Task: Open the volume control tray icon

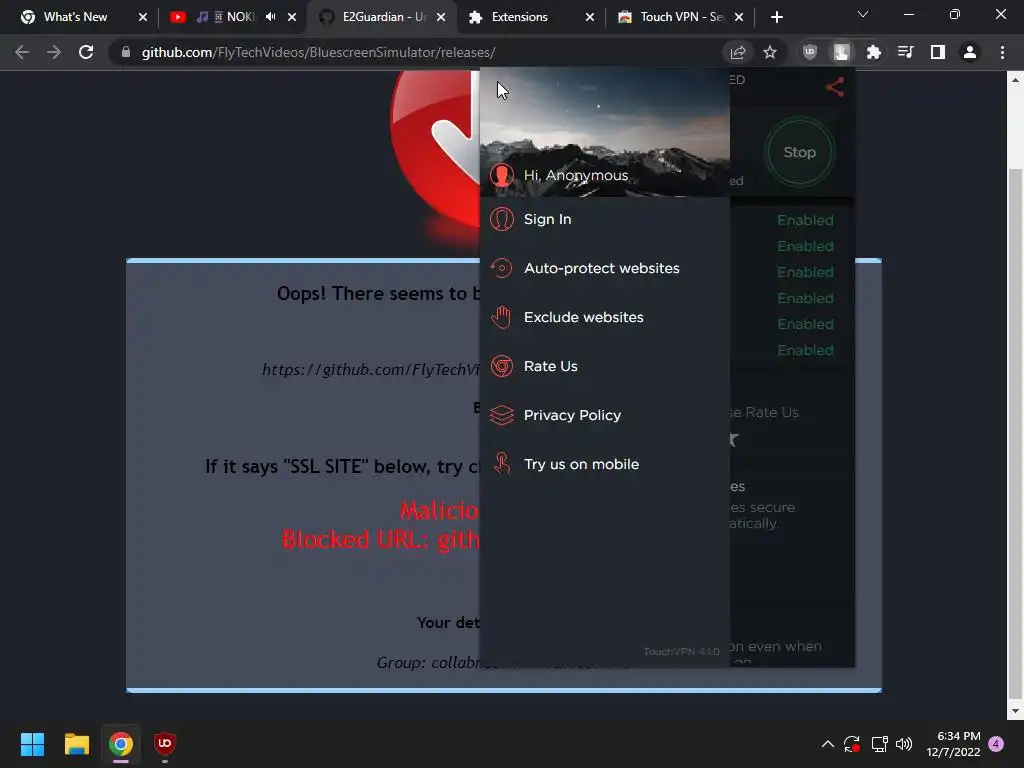Action: 904,744
